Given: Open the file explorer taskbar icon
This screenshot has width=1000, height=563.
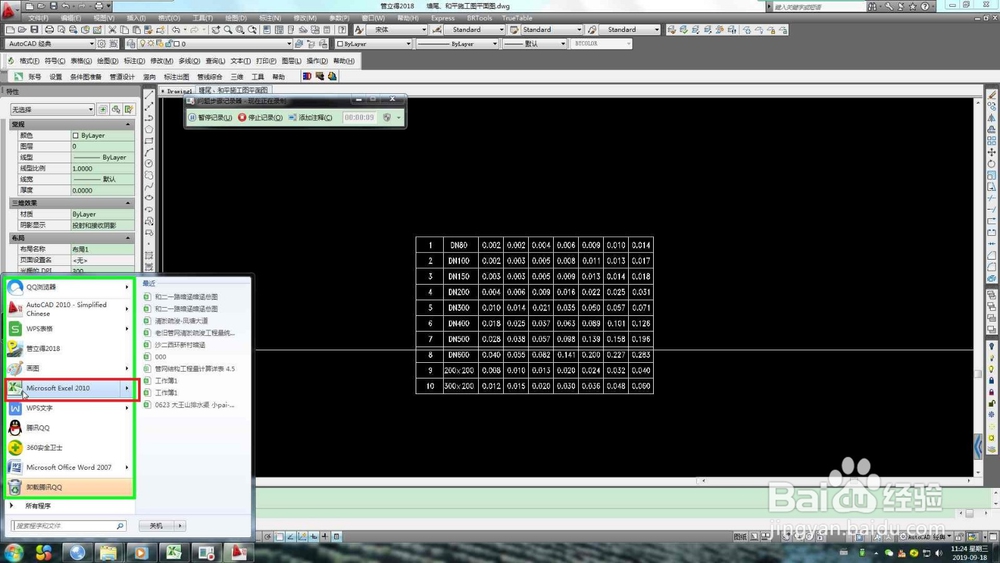Looking at the screenshot, I should tap(108, 552).
